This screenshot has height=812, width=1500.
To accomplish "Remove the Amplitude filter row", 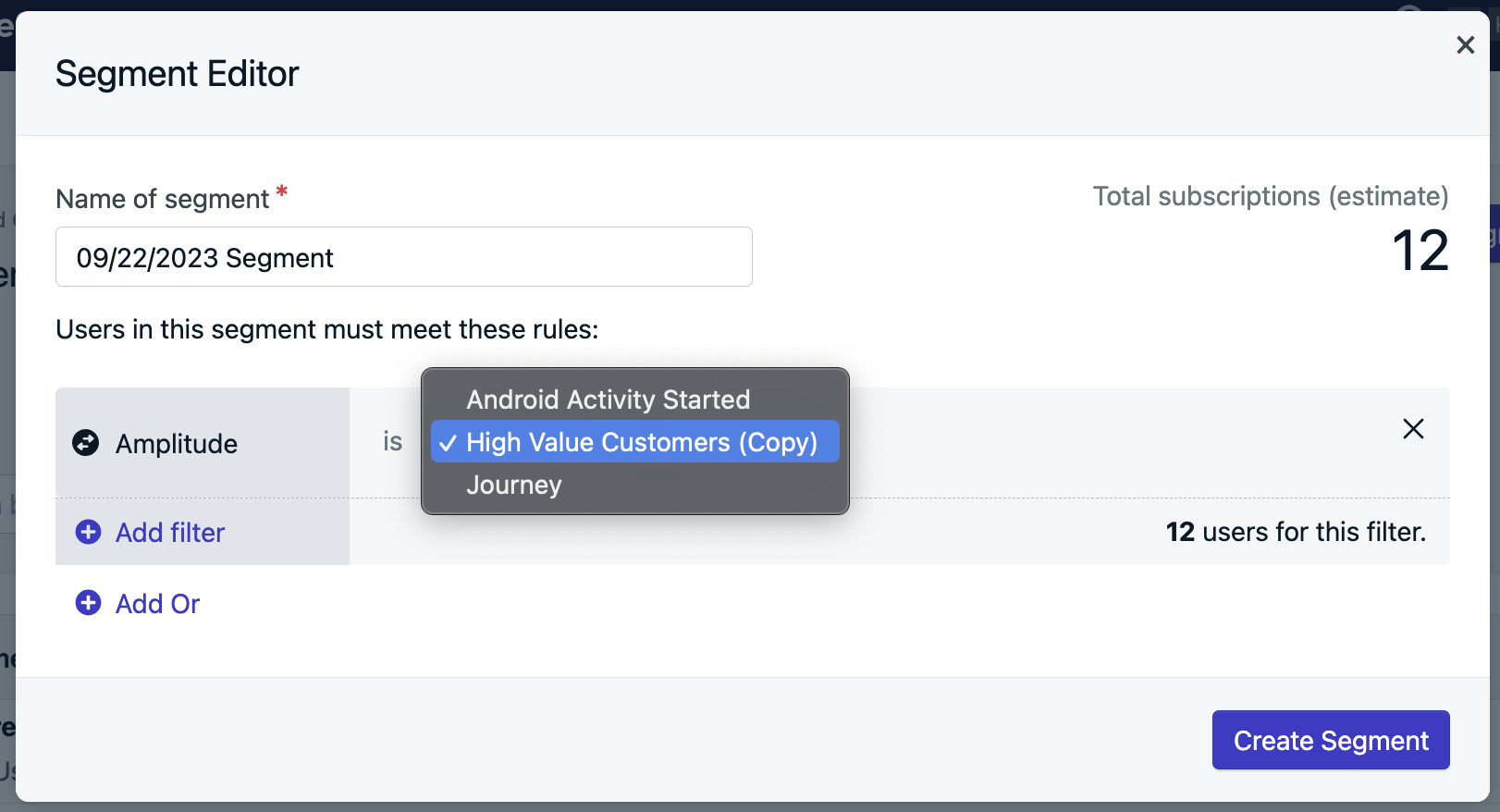I will [x=1413, y=428].
